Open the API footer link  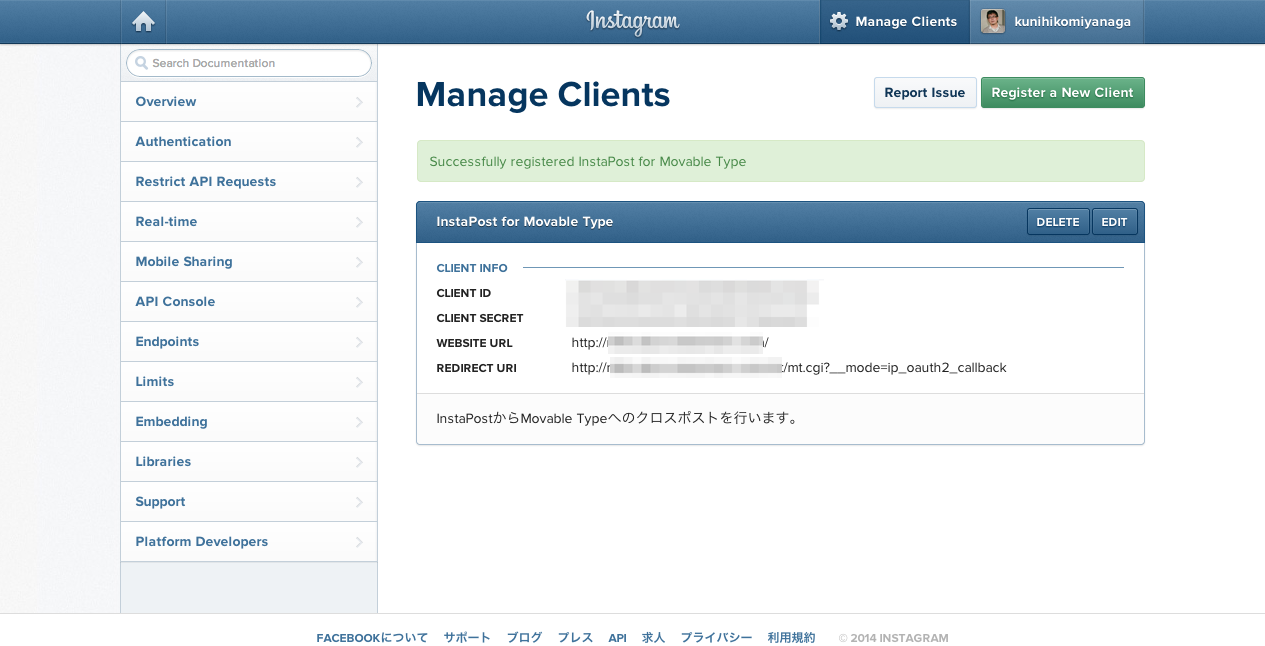(618, 638)
